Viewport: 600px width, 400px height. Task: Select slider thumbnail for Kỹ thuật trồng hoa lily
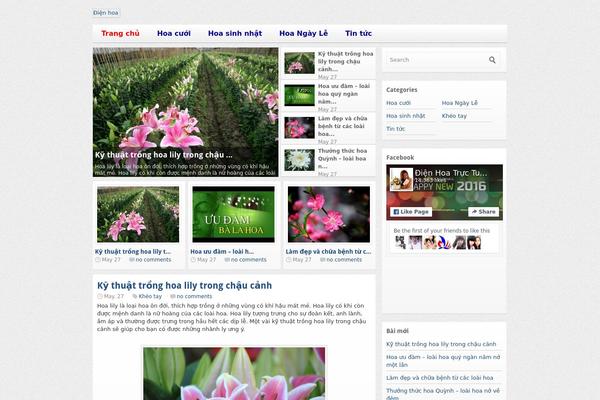click(x=299, y=63)
